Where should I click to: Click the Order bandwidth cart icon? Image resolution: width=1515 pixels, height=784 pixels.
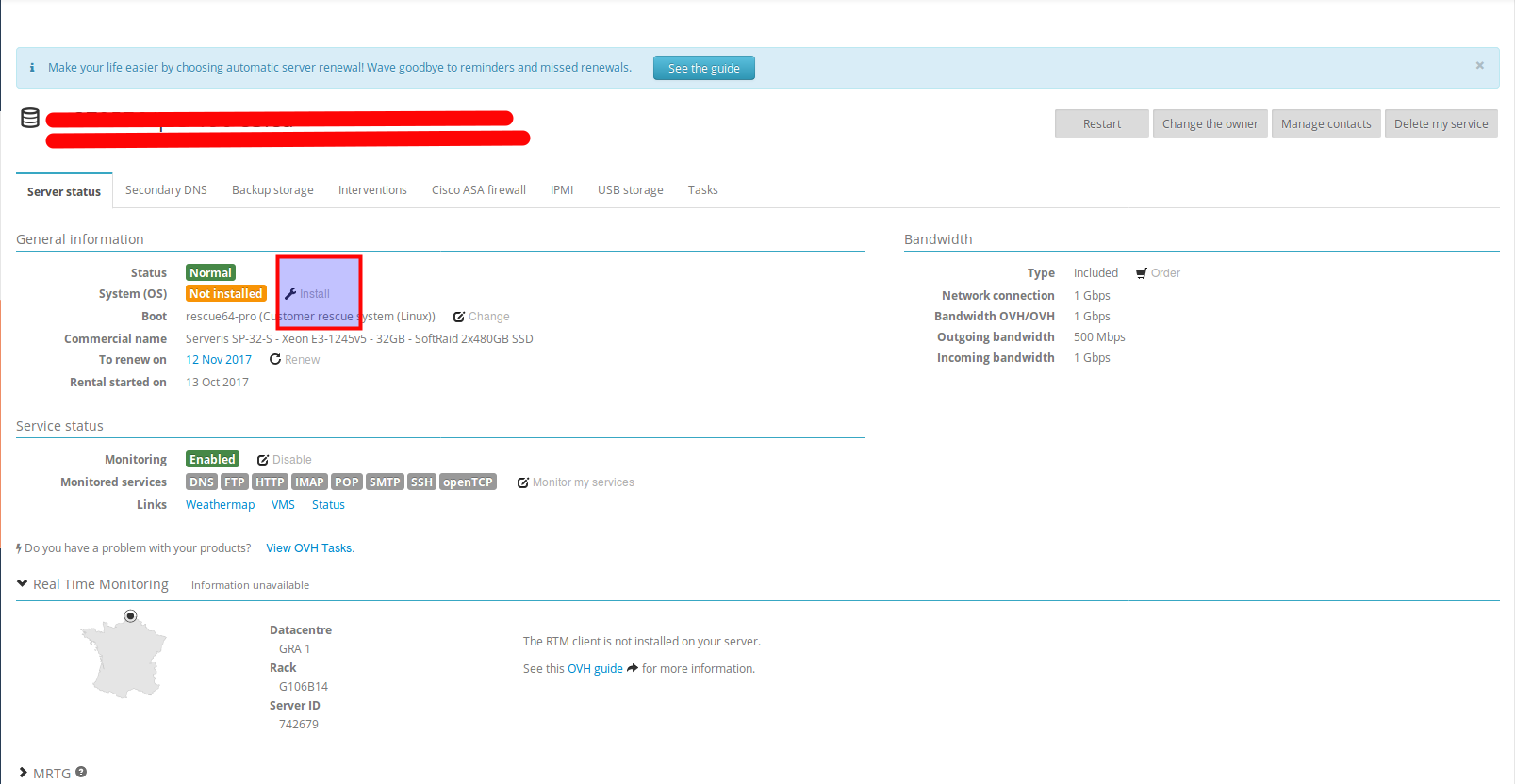coord(1141,273)
